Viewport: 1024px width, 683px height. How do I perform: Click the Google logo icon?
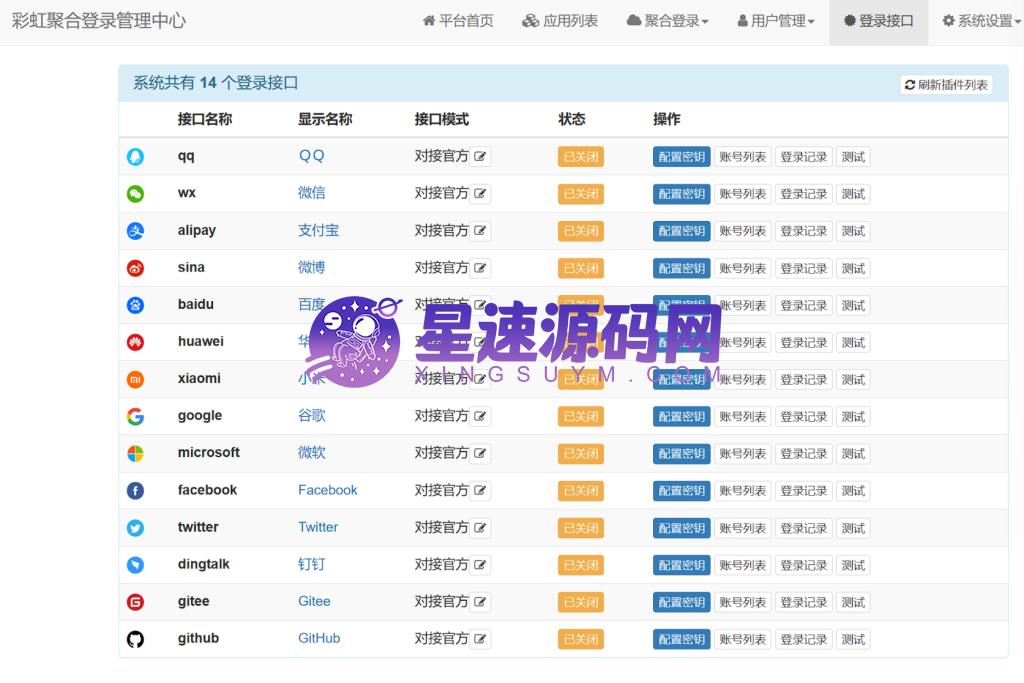(x=135, y=417)
